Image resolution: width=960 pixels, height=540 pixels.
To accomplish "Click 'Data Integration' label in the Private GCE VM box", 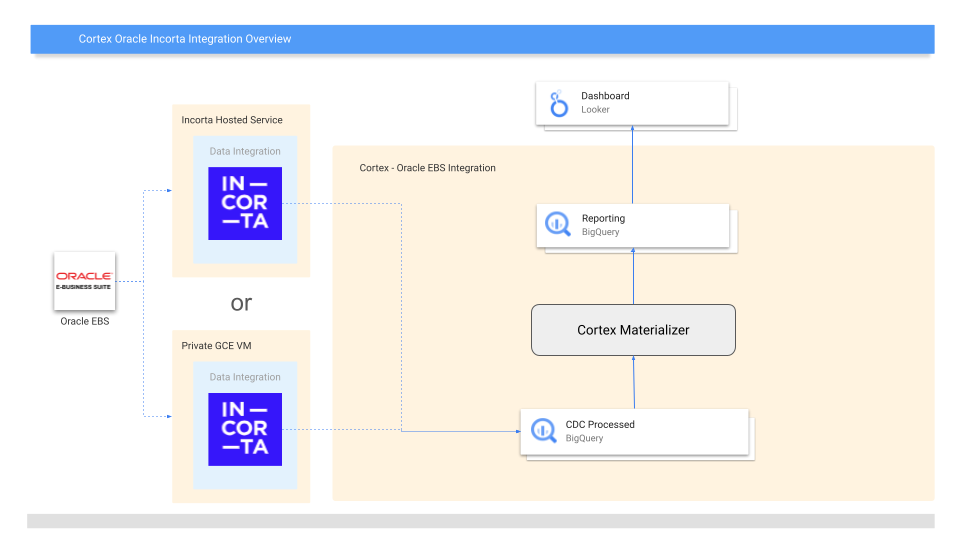I will click(245, 377).
